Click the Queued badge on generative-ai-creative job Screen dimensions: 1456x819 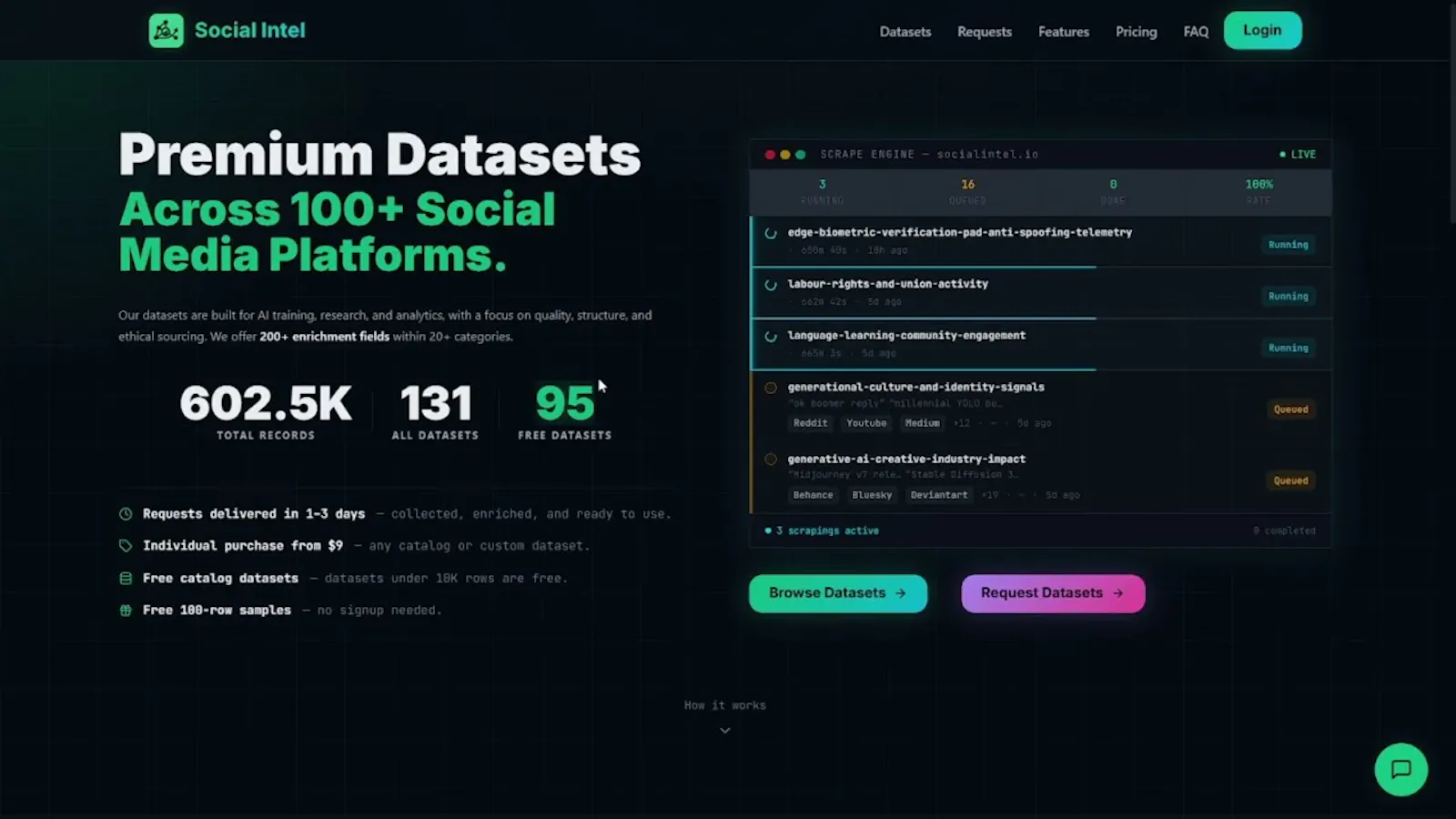coord(1290,480)
